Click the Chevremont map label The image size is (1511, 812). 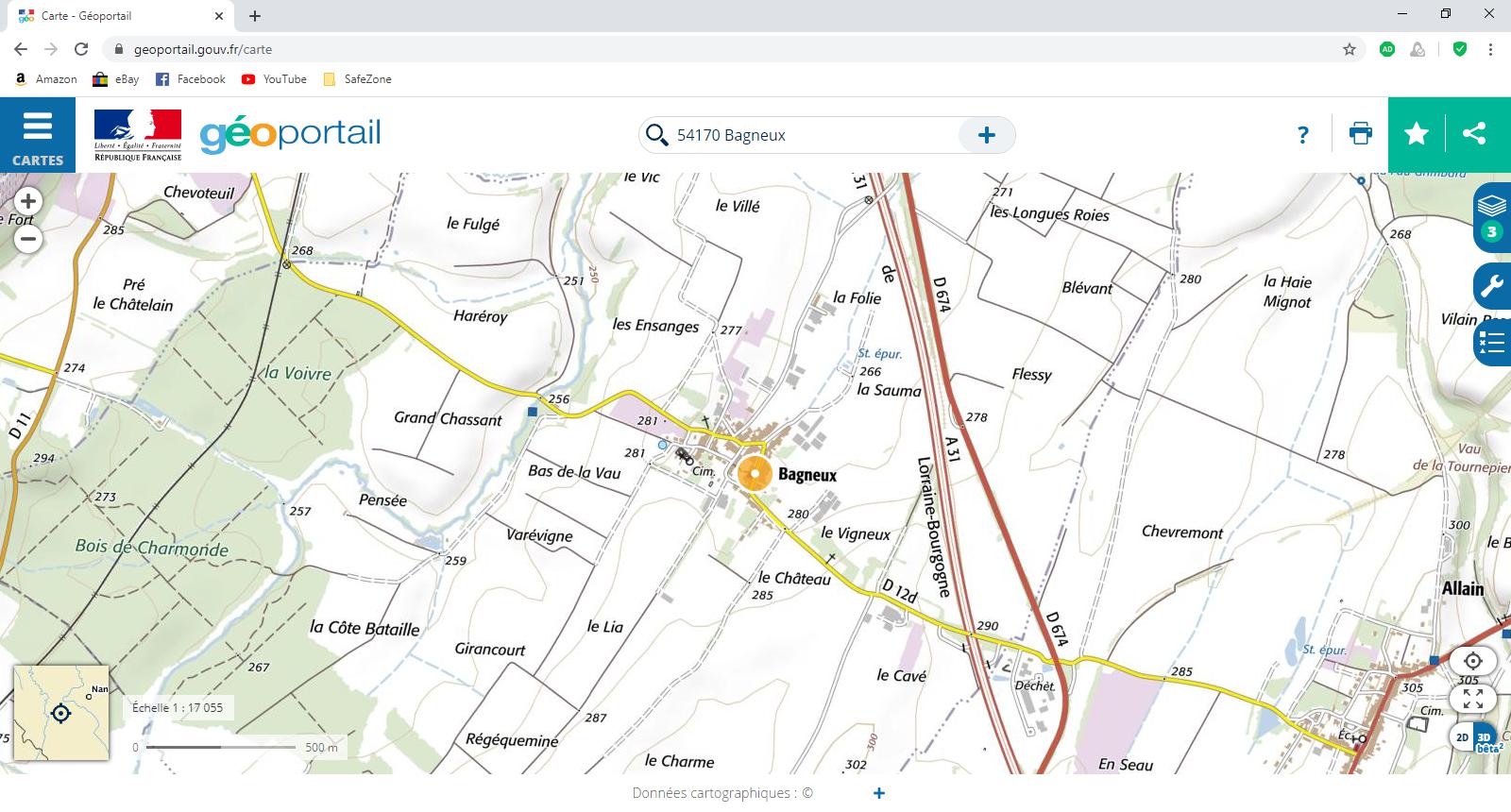[x=1182, y=533]
